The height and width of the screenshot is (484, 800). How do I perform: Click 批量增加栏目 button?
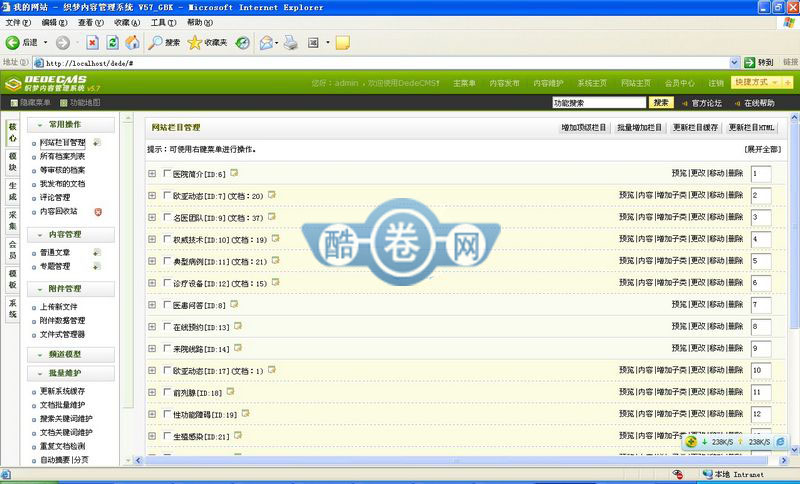coord(639,128)
